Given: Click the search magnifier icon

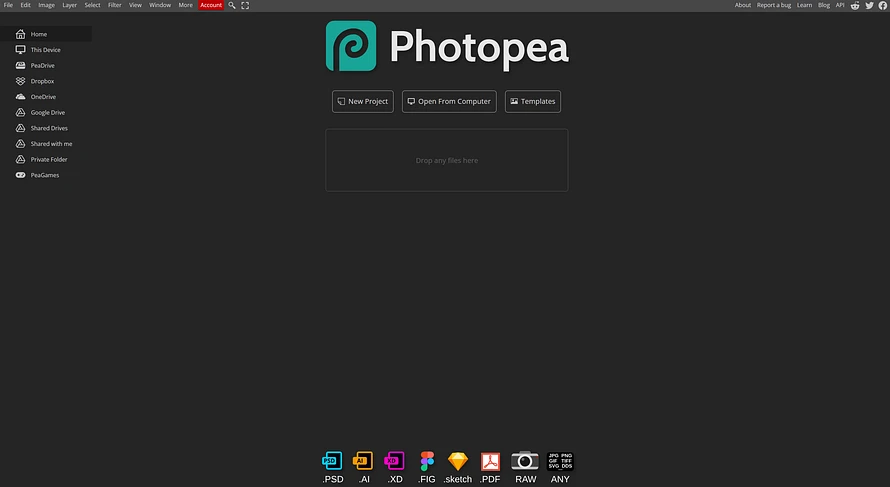Looking at the screenshot, I should (232, 5).
